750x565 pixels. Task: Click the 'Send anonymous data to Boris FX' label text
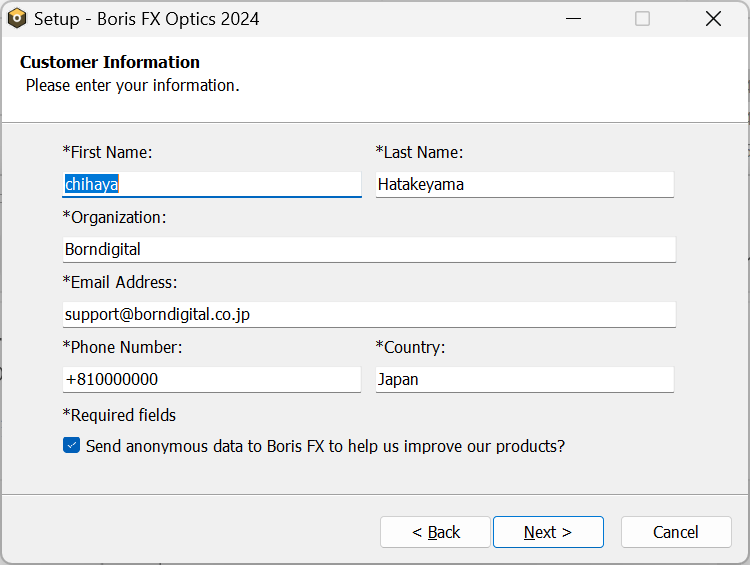(325, 446)
